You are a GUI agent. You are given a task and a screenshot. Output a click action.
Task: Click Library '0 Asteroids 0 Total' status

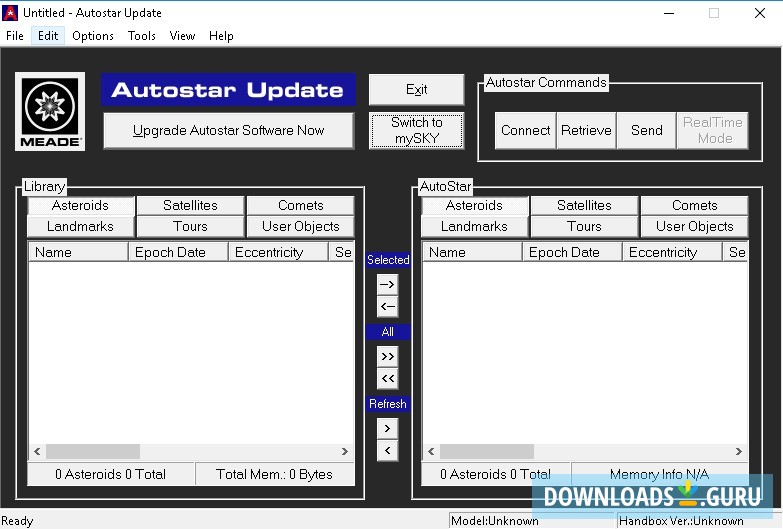(x=111, y=474)
